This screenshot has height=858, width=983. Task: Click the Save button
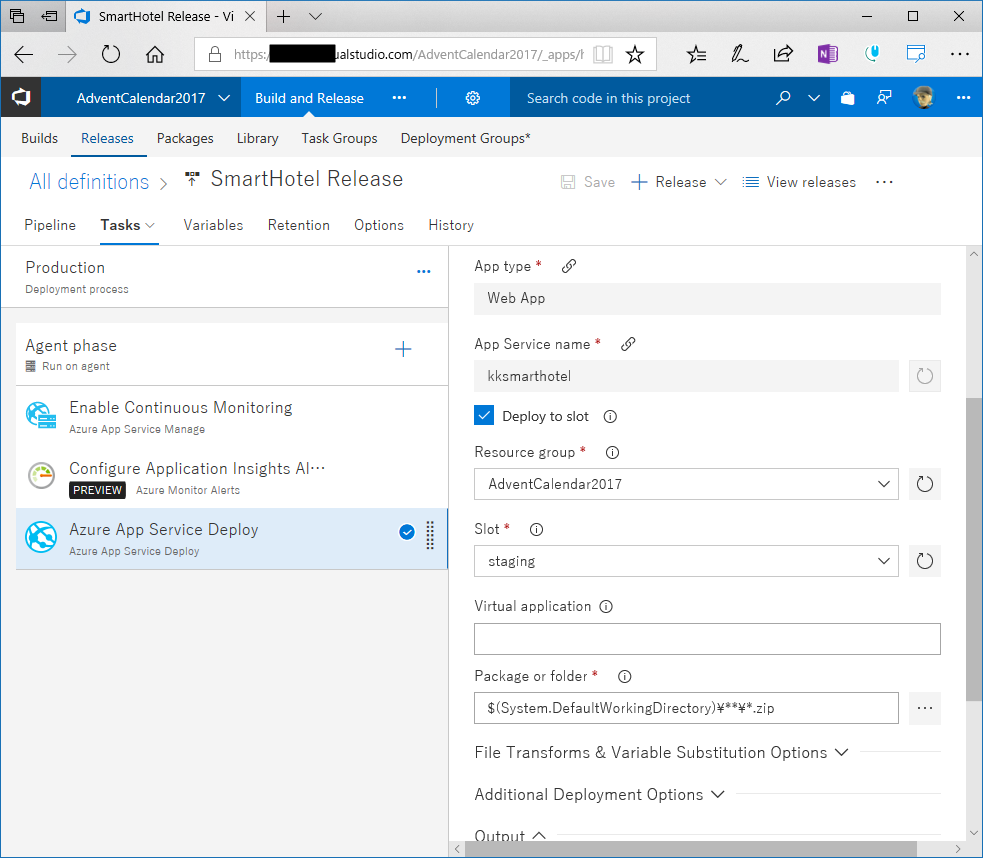click(x=588, y=182)
